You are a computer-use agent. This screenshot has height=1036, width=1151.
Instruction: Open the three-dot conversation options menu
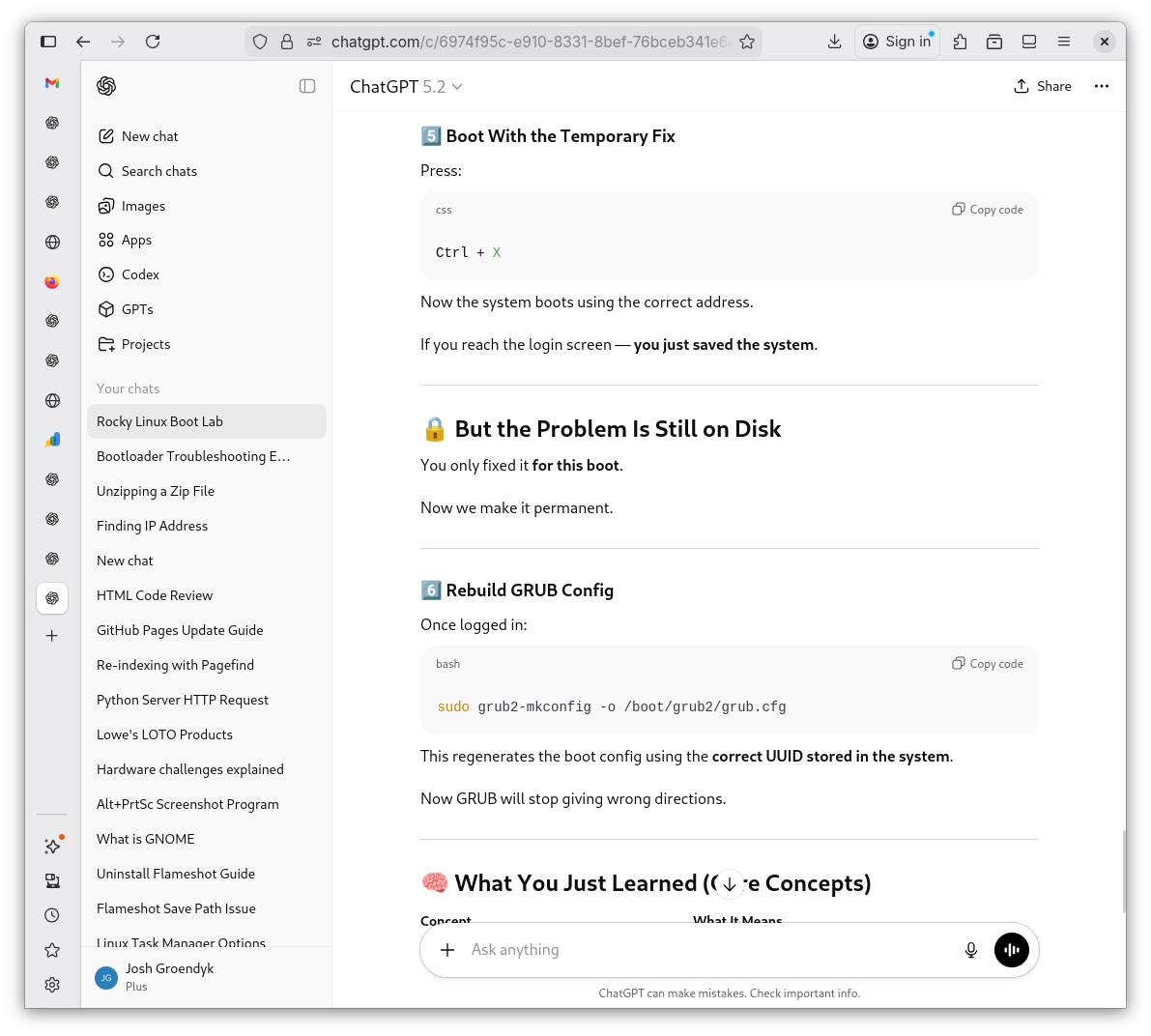click(x=1101, y=86)
